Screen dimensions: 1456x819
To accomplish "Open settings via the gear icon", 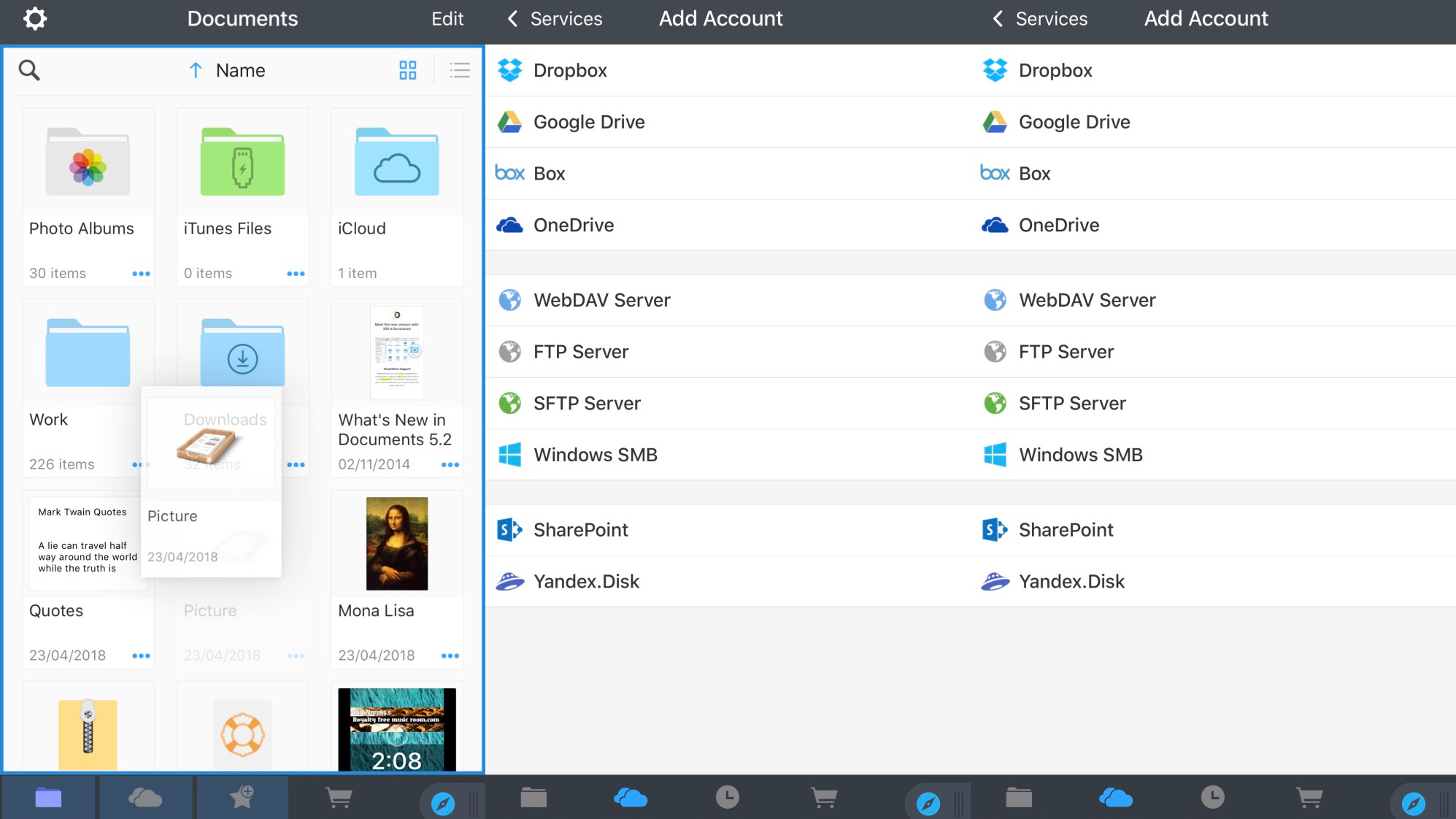I will [34, 18].
